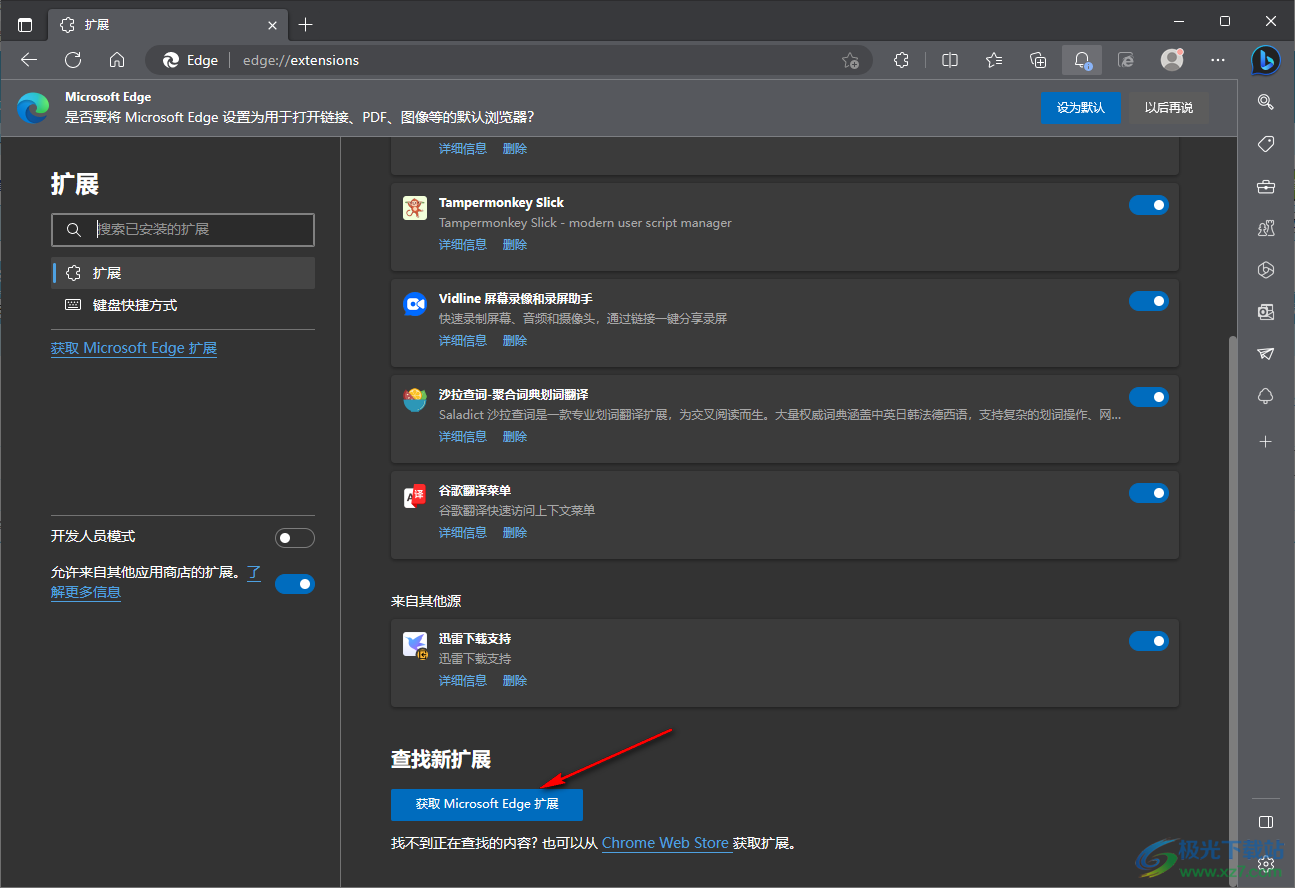The height and width of the screenshot is (888, 1295).
Task: Open sidebar search icon
Action: pyautogui.click(x=1266, y=102)
